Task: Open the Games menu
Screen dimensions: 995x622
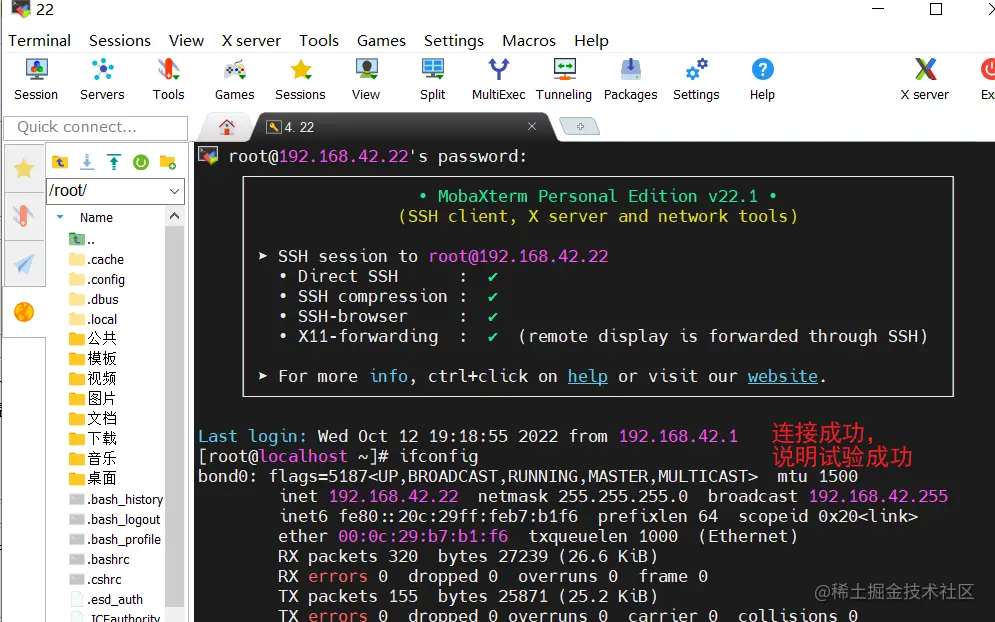Action: click(381, 41)
